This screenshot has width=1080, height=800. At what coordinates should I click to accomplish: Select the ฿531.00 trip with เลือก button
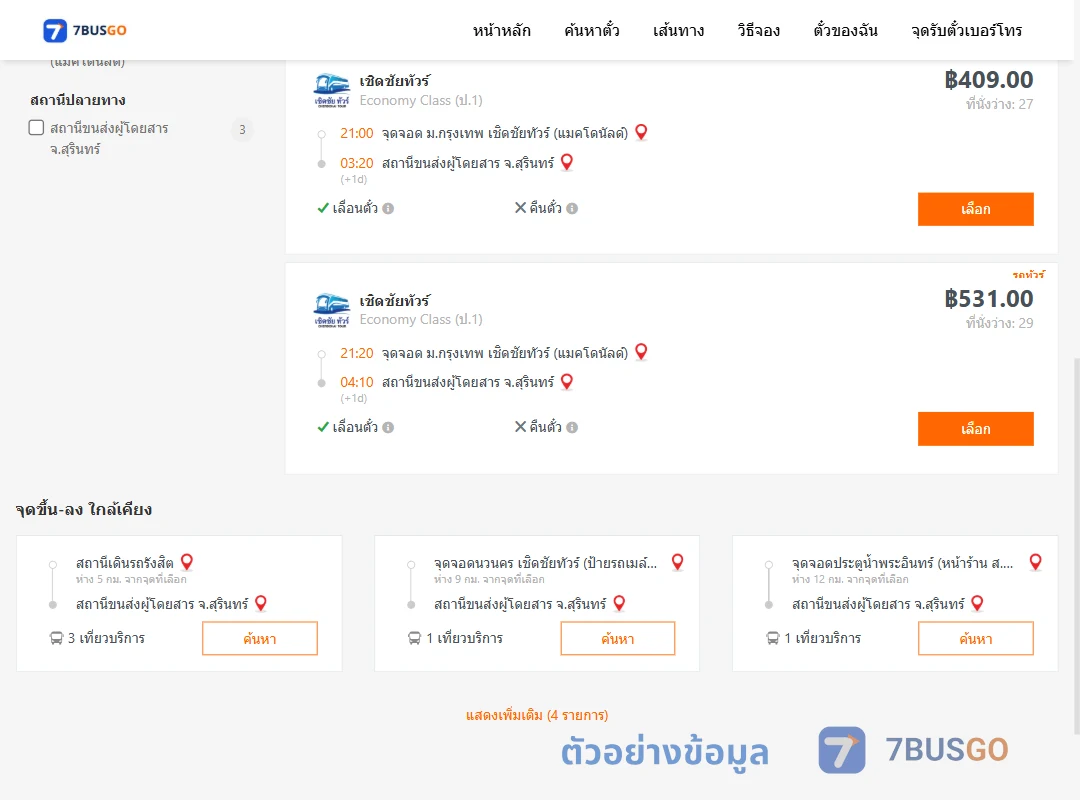(x=975, y=429)
